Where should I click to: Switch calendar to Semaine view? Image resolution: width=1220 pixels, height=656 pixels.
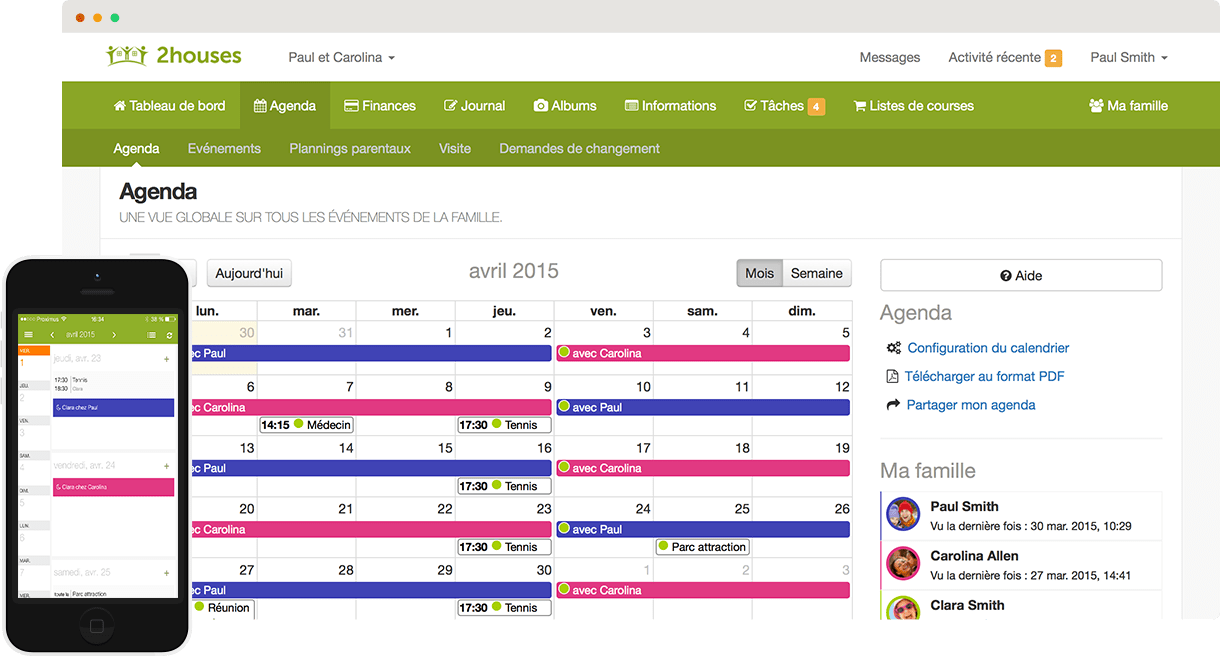click(816, 273)
